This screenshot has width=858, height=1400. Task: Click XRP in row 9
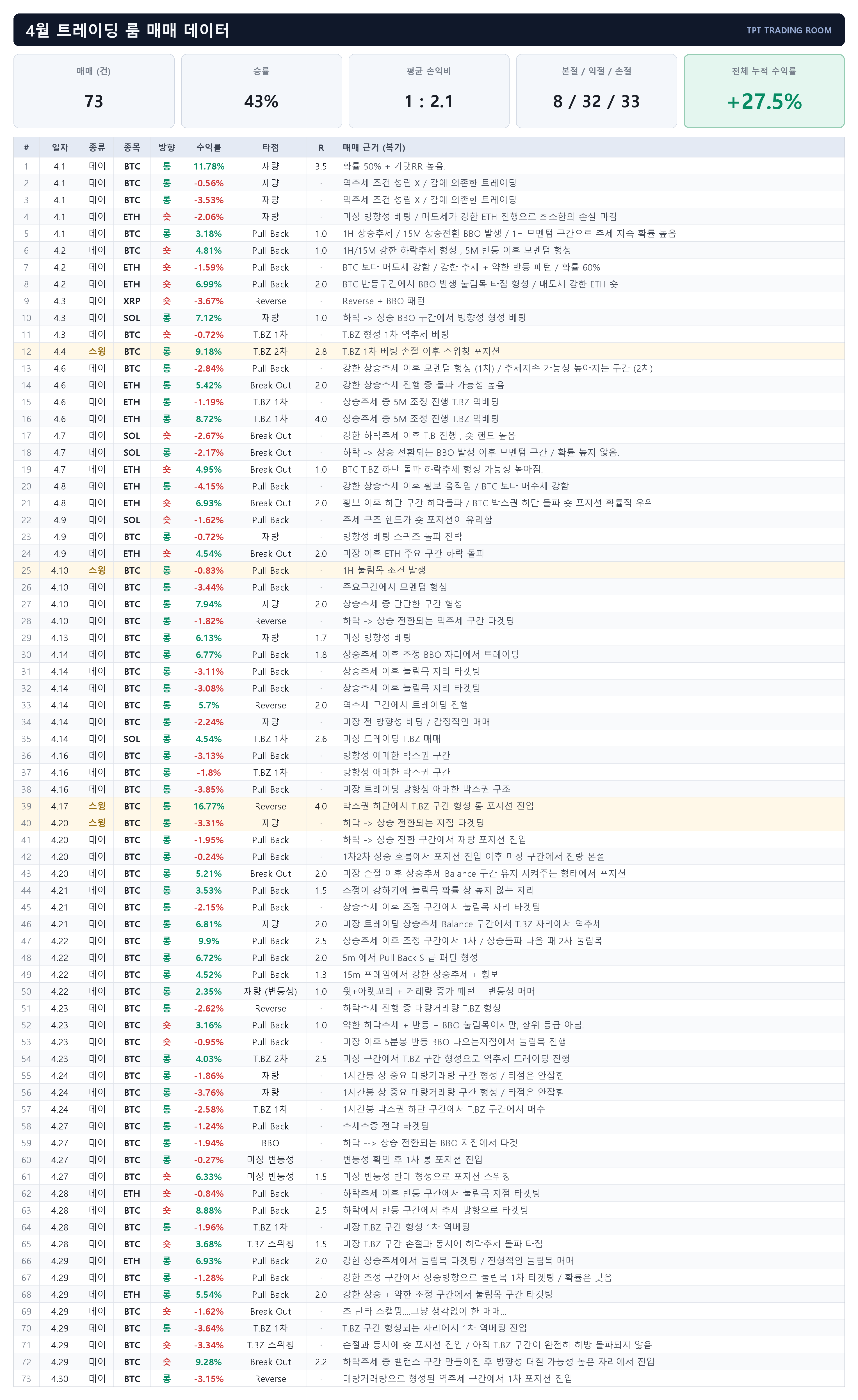pos(132,301)
